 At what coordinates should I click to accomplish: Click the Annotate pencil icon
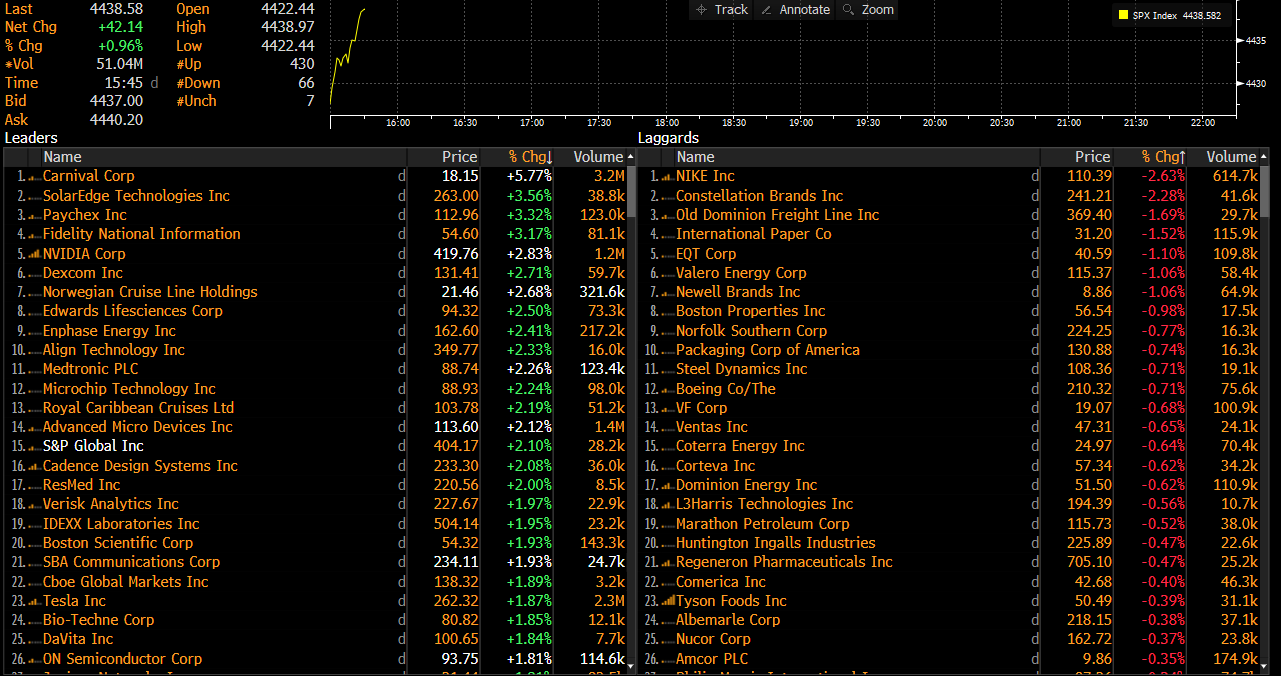click(767, 10)
